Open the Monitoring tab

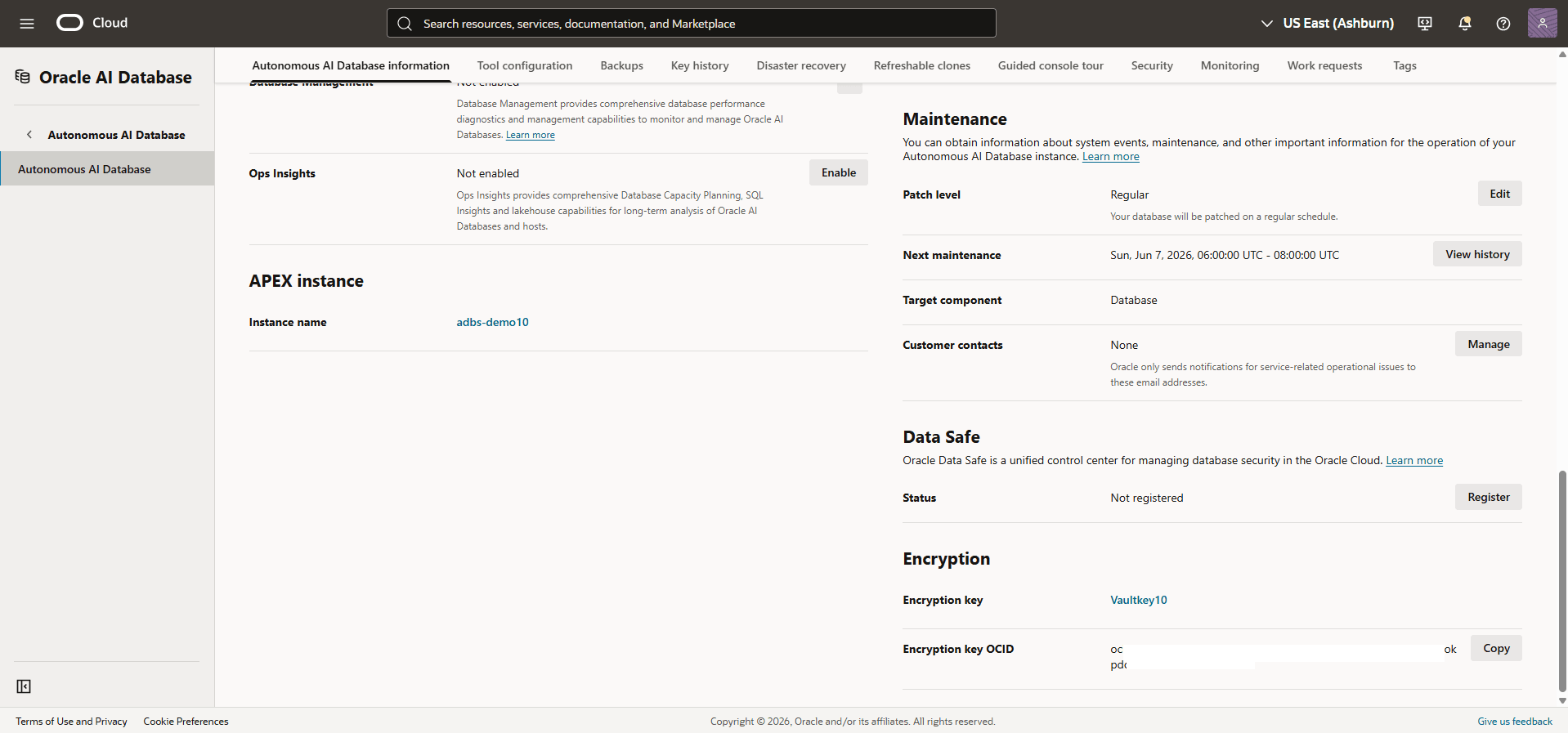coord(1230,65)
